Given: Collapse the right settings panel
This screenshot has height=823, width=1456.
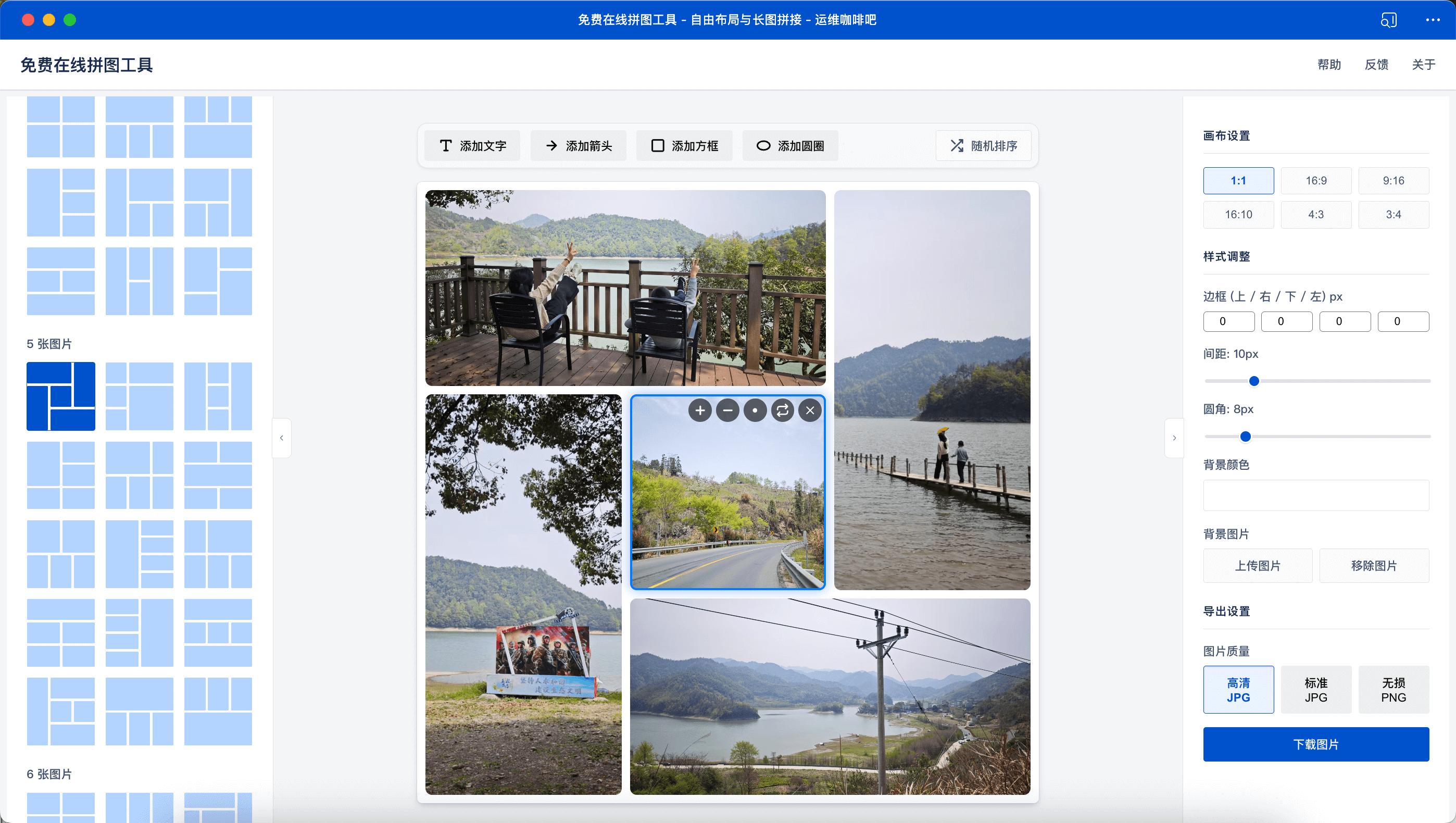Looking at the screenshot, I should [x=1174, y=437].
